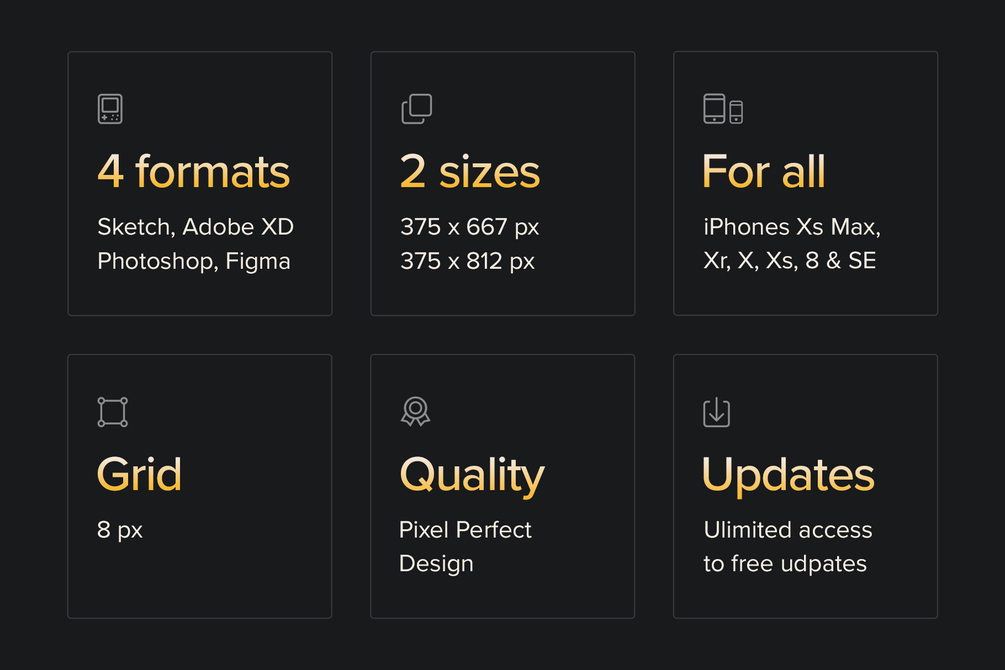Click the "Sketch, Adobe XD" text line
This screenshot has height=670, width=1005.
pyautogui.click(x=196, y=227)
